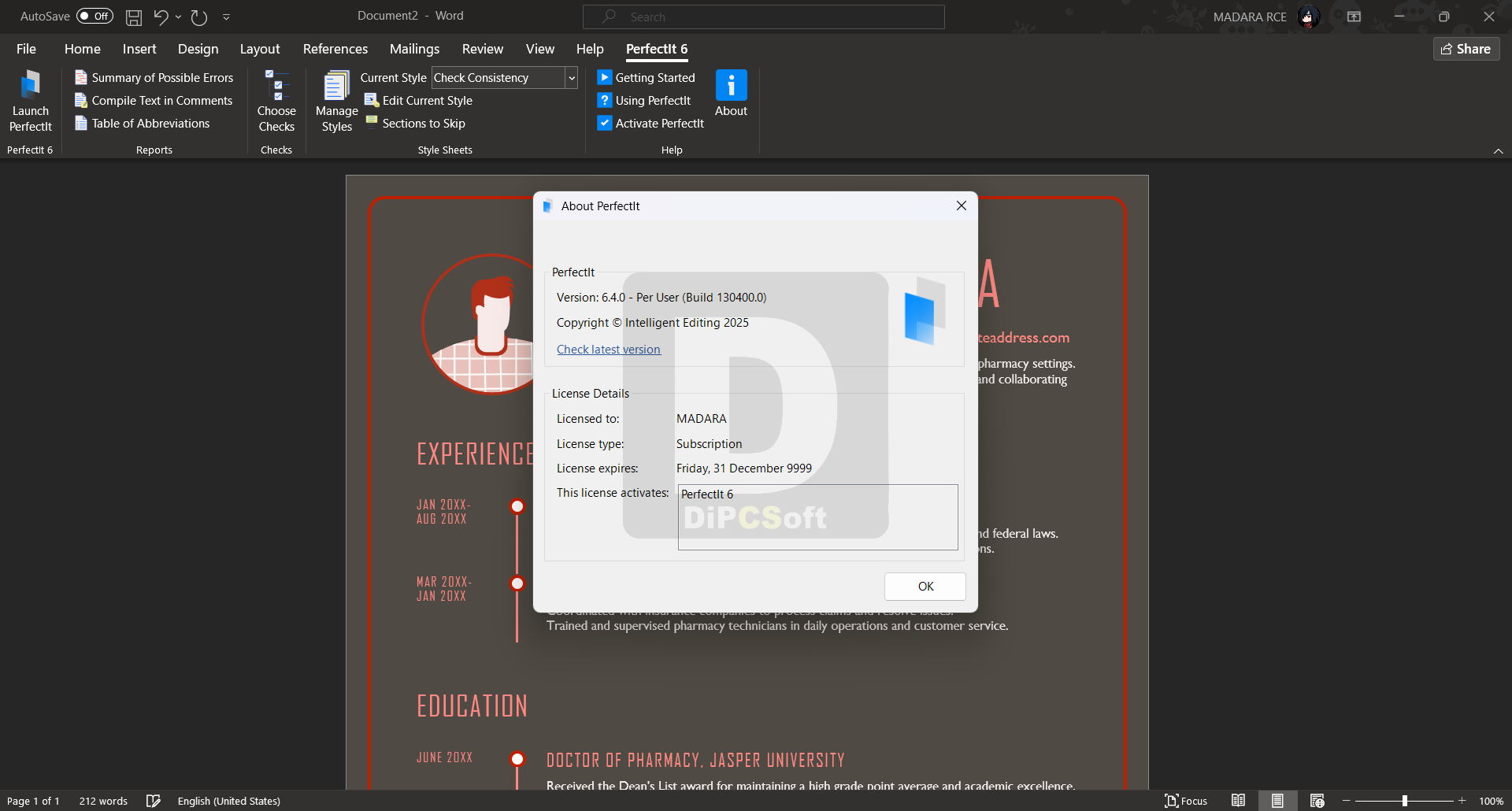Select Print Layout view
Image resolution: width=1512 pixels, height=811 pixels.
1277,801
